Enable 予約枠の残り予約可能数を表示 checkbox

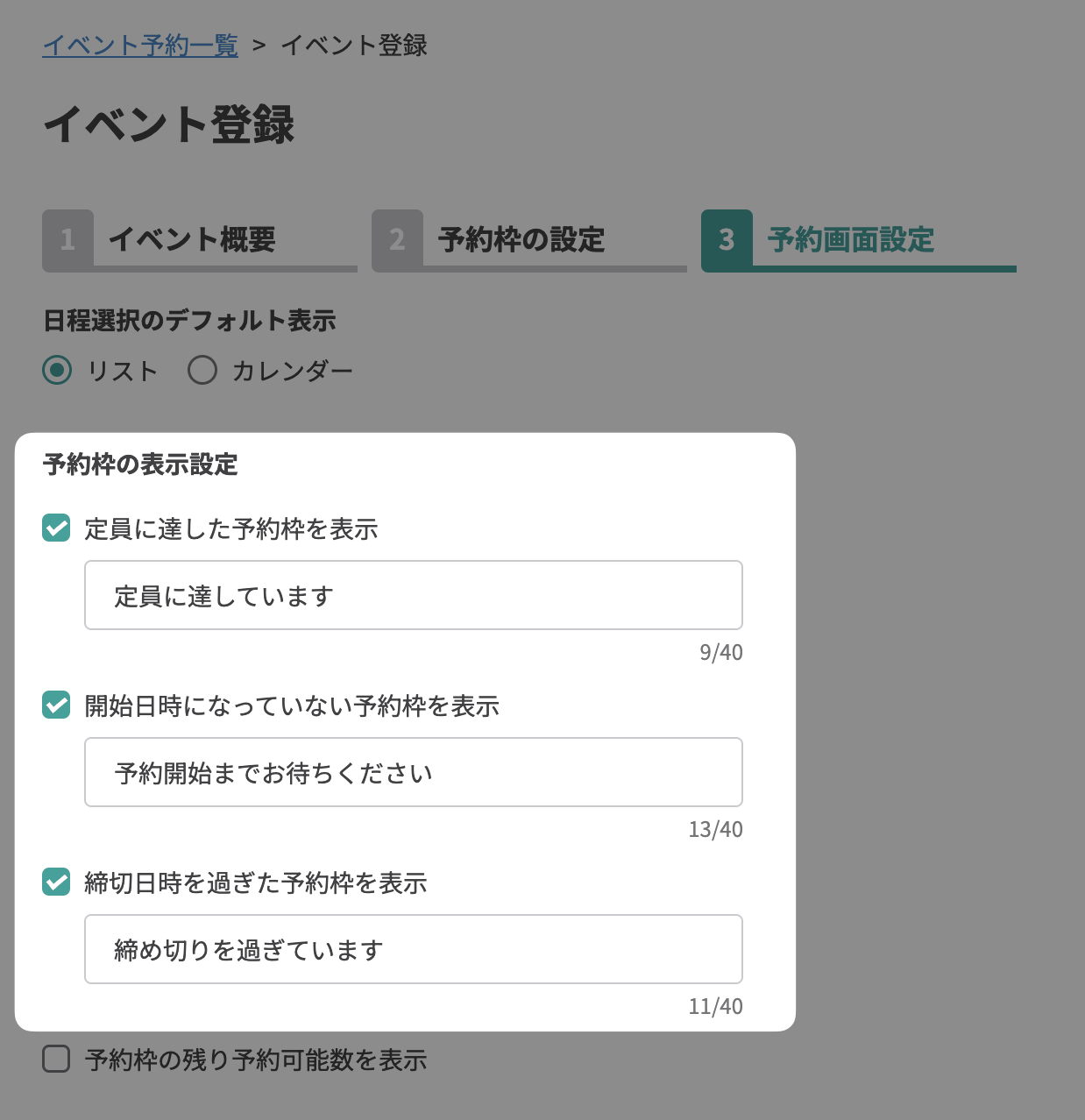[56, 1060]
